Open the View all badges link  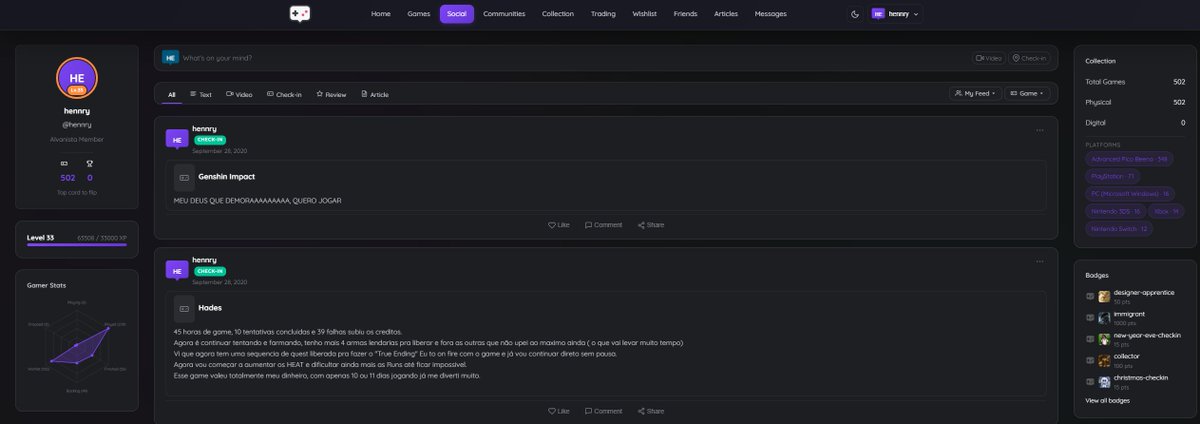point(1107,400)
